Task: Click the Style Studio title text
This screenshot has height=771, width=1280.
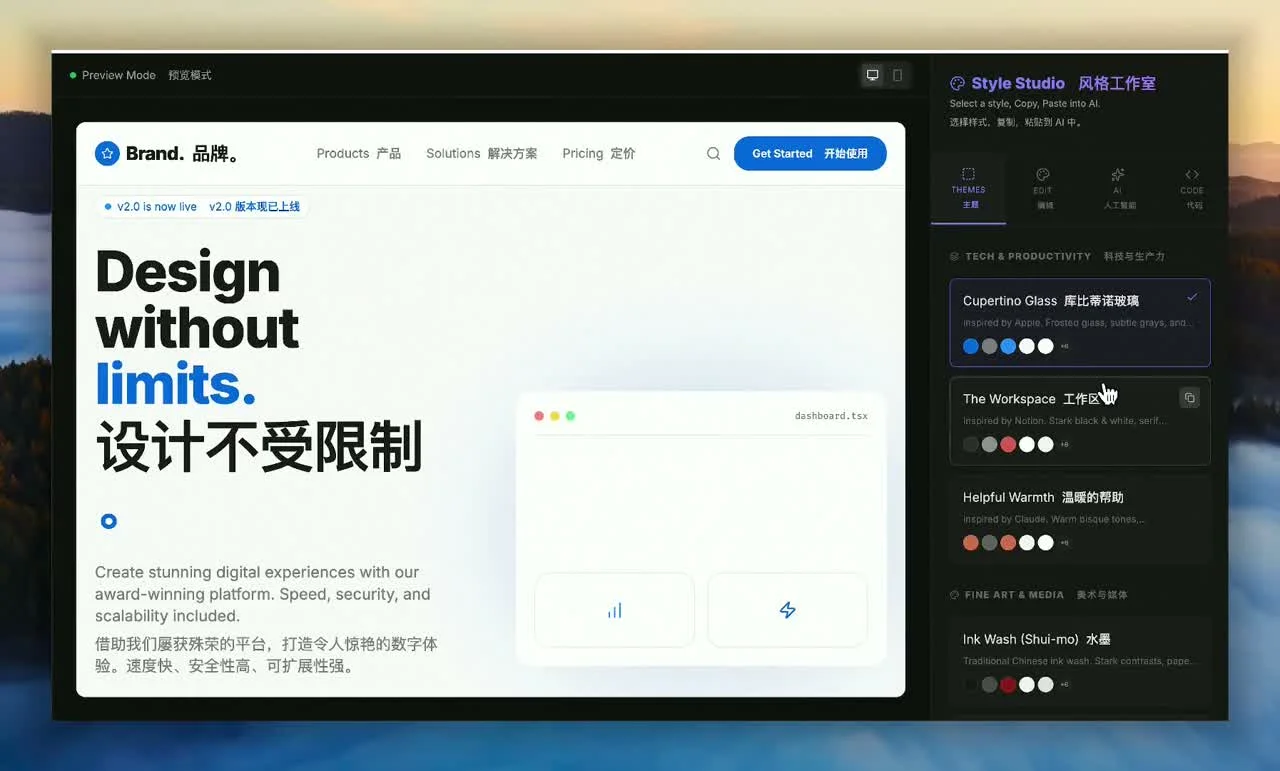Action: (x=1018, y=84)
